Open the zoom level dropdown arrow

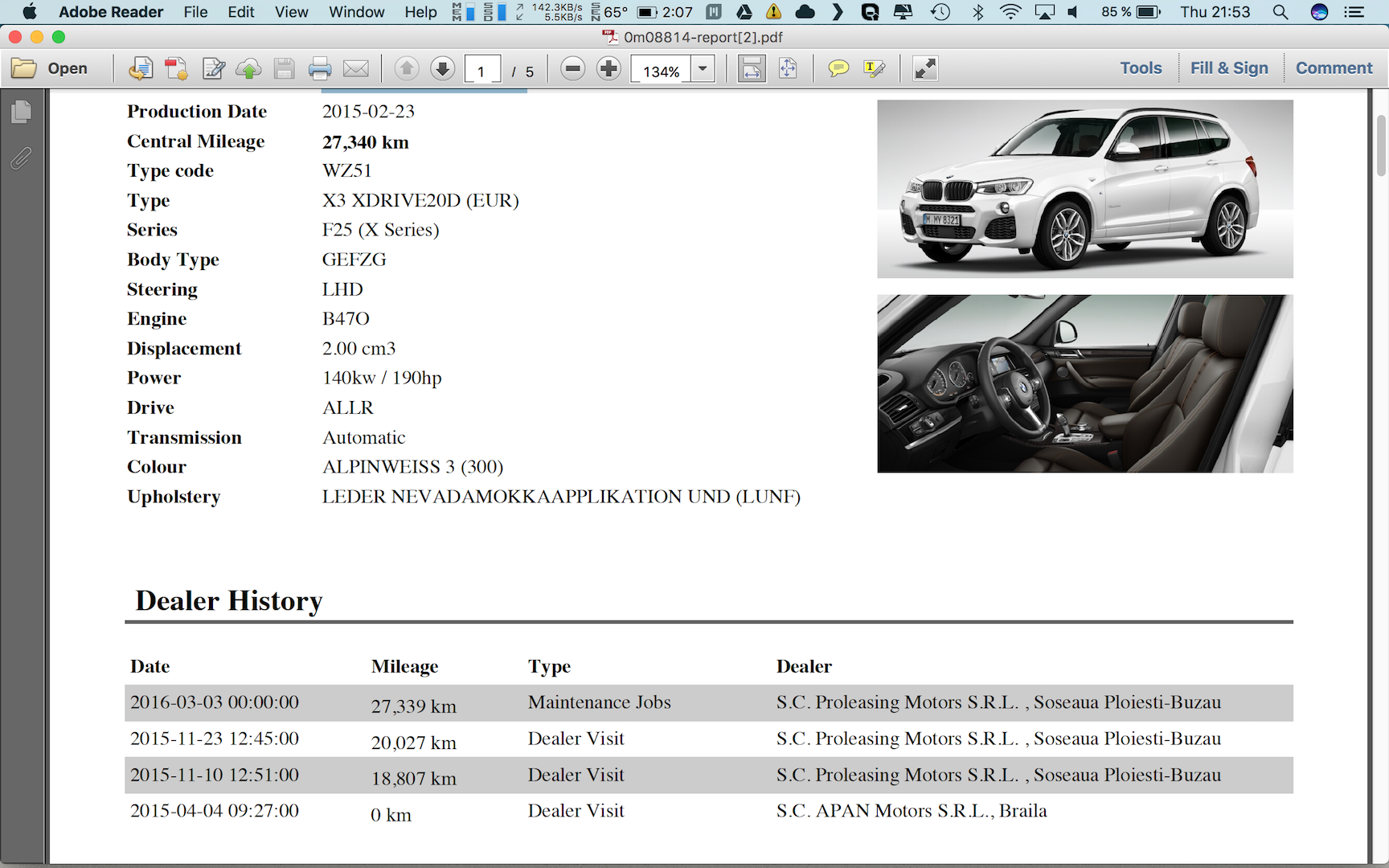(x=703, y=69)
